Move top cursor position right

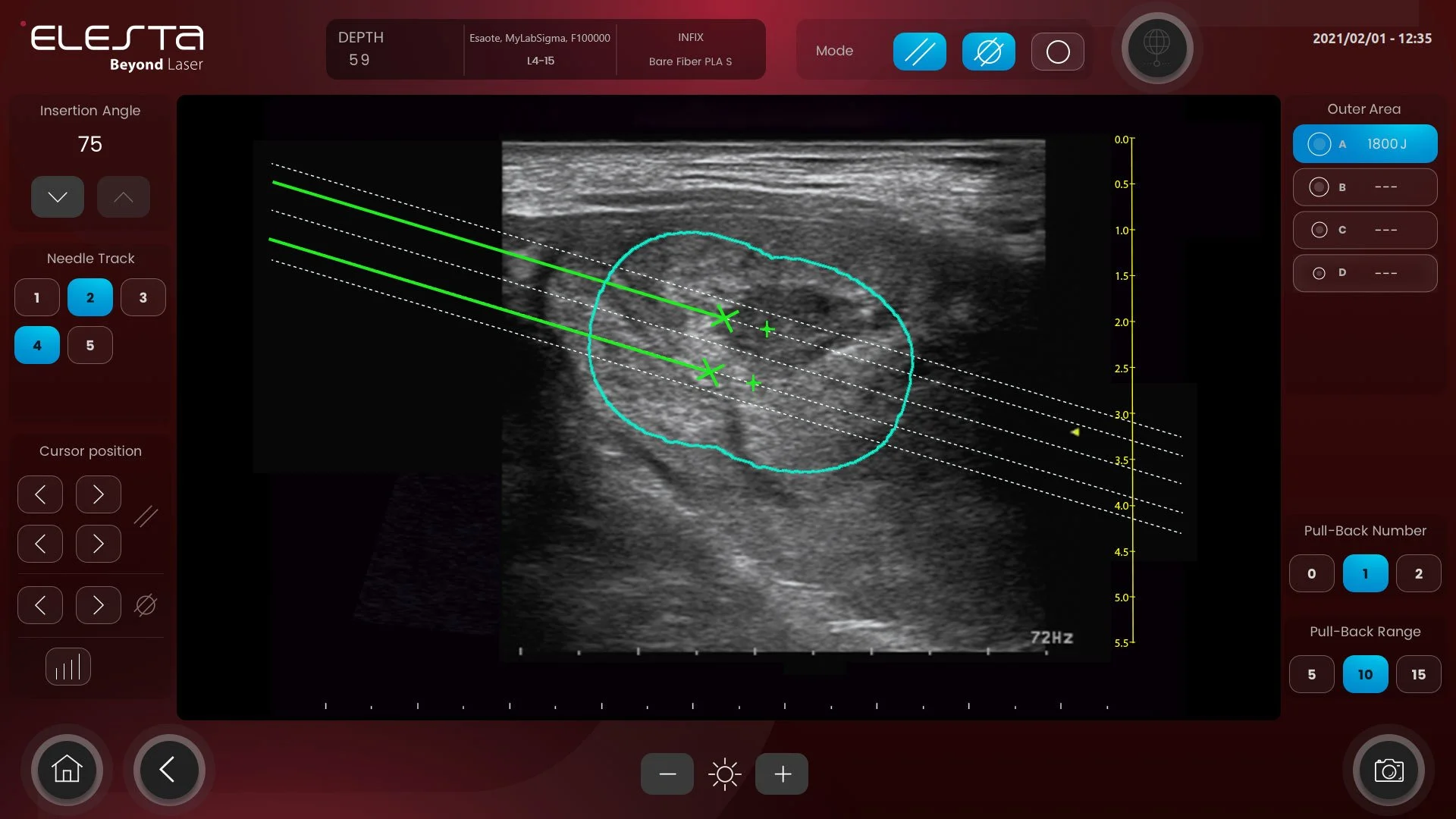pos(99,495)
